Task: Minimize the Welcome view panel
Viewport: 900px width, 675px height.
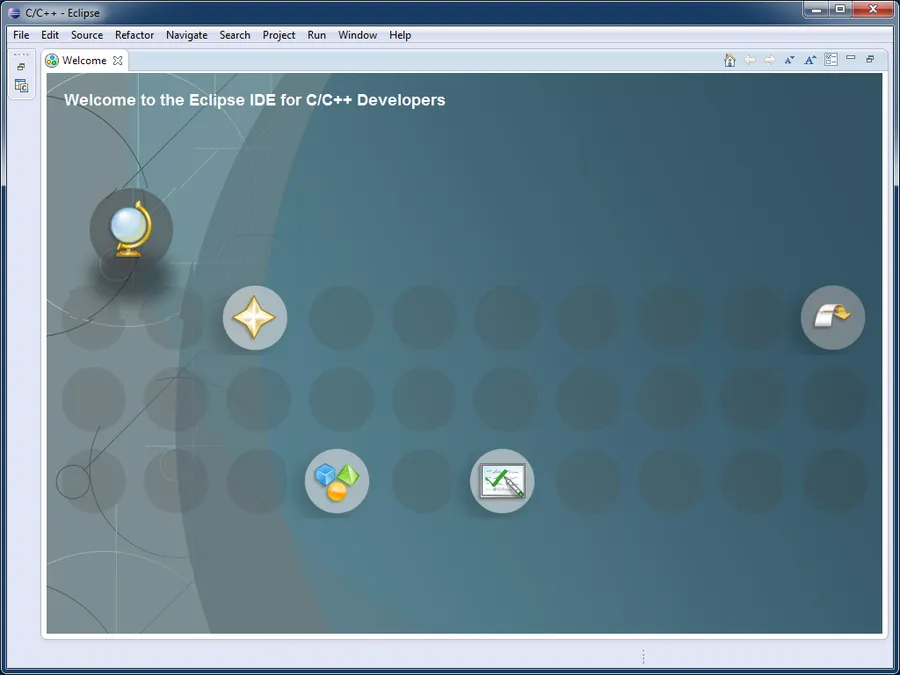Action: (x=851, y=58)
